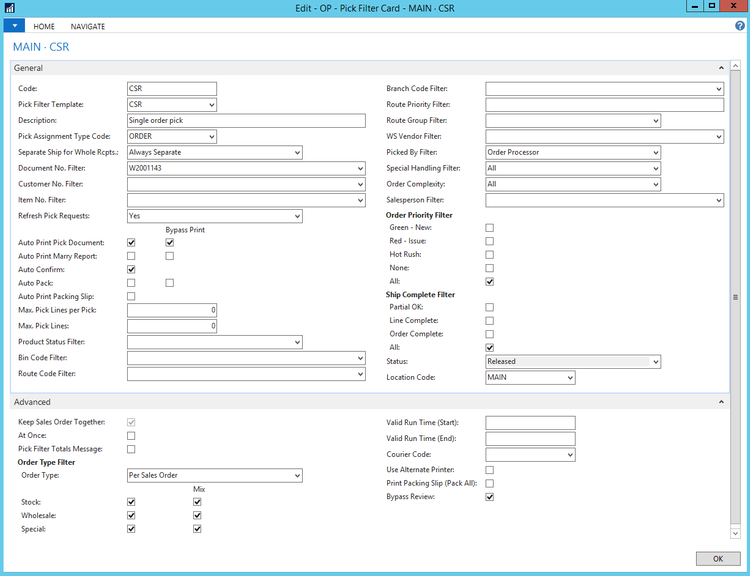
Task: Open the Pick Filter Template dropdown
Action: tap(211, 105)
